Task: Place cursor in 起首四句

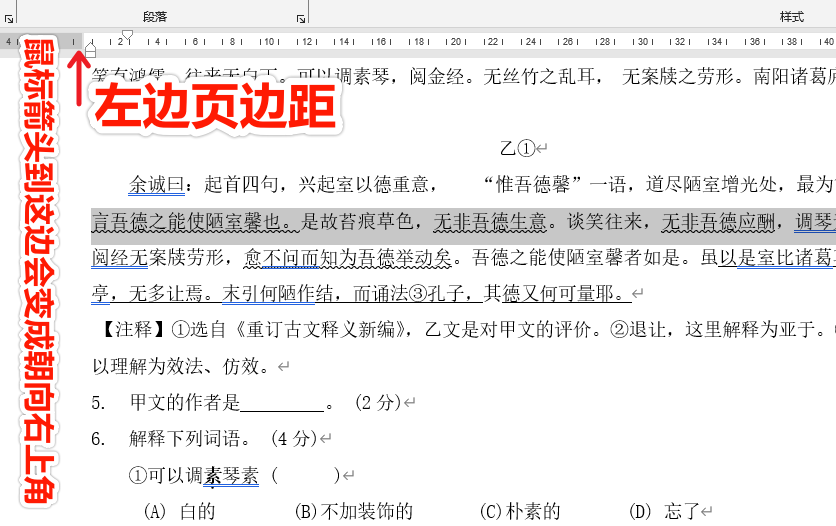Action: [241, 184]
